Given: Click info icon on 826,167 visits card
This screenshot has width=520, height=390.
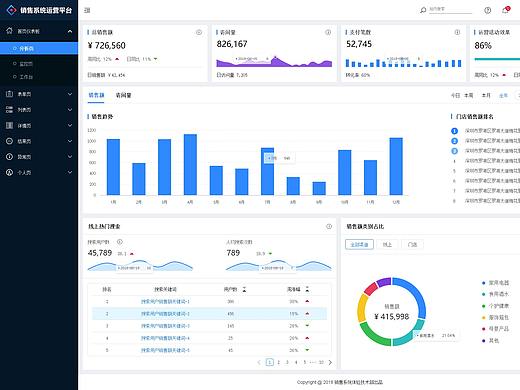Looking at the screenshot, I should click(328, 32).
